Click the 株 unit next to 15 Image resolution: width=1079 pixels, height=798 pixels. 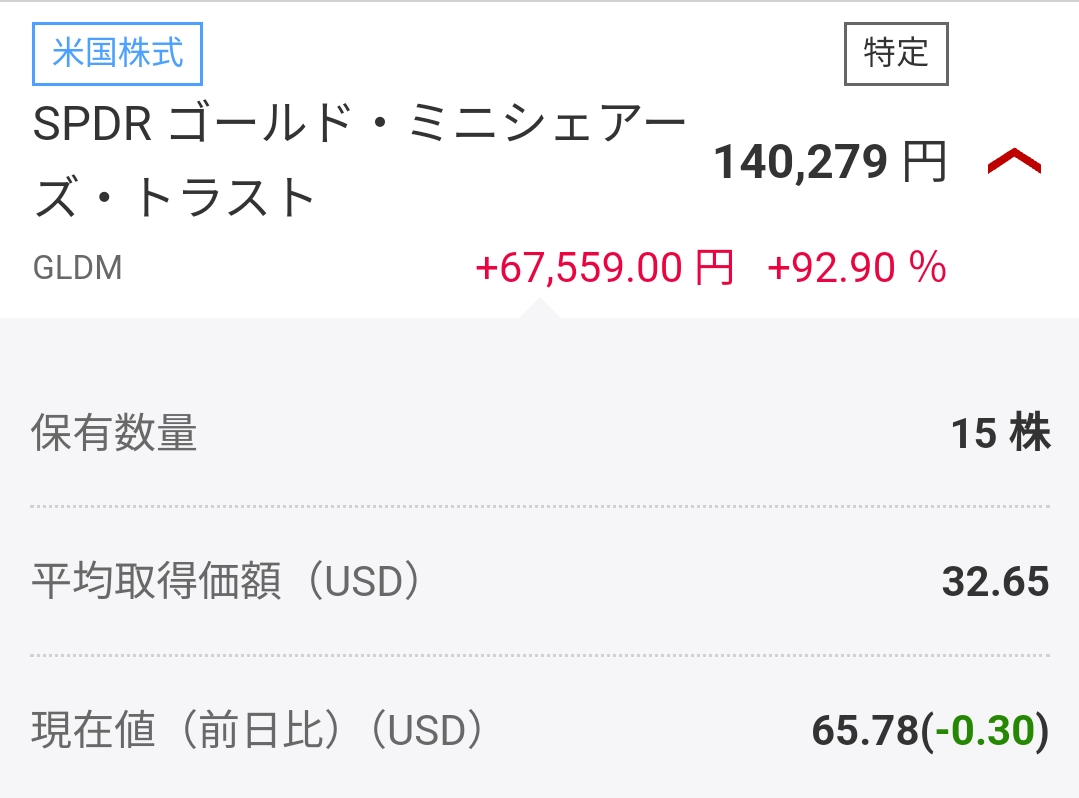(1030, 434)
